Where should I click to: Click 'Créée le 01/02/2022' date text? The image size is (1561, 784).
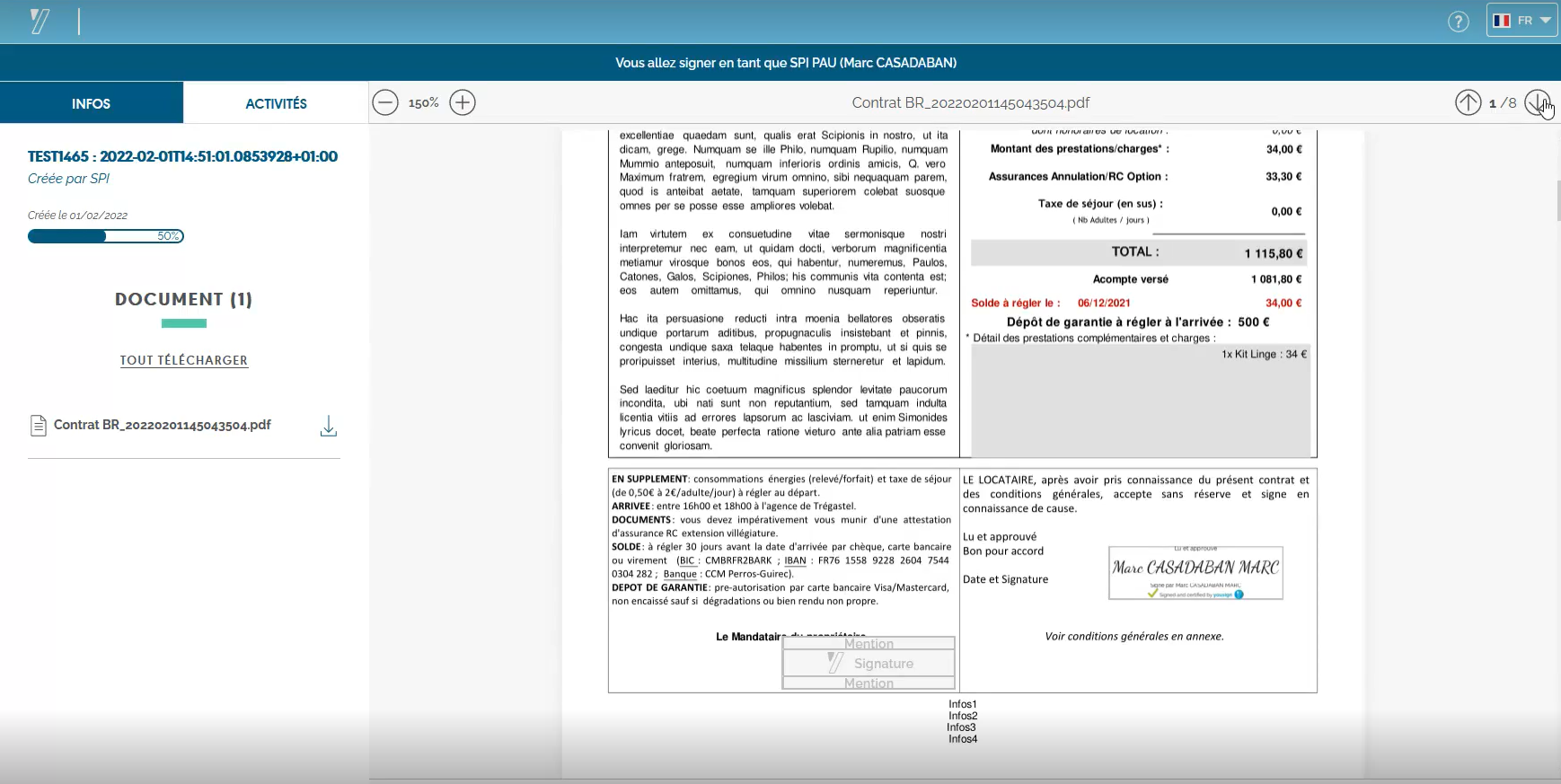pos(77,216)
